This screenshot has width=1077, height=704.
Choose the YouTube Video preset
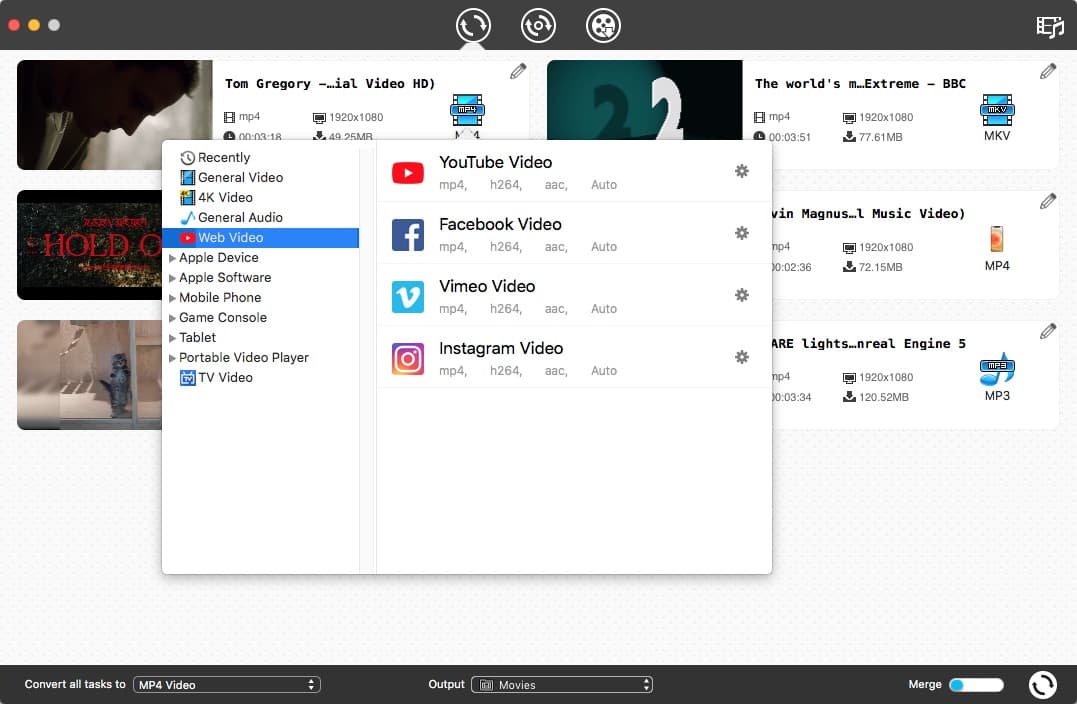(x=574, y=172)
